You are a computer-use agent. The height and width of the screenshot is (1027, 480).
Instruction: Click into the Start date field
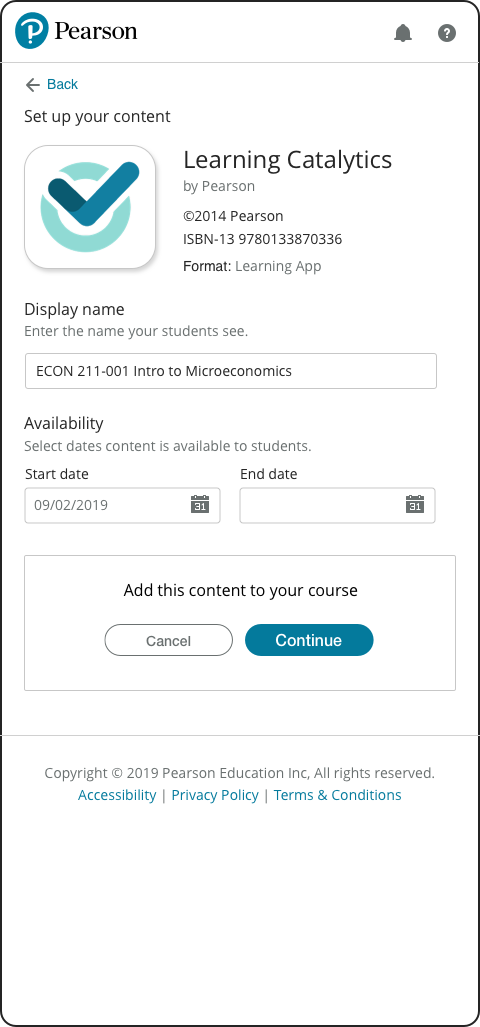[x=122, y=505]
